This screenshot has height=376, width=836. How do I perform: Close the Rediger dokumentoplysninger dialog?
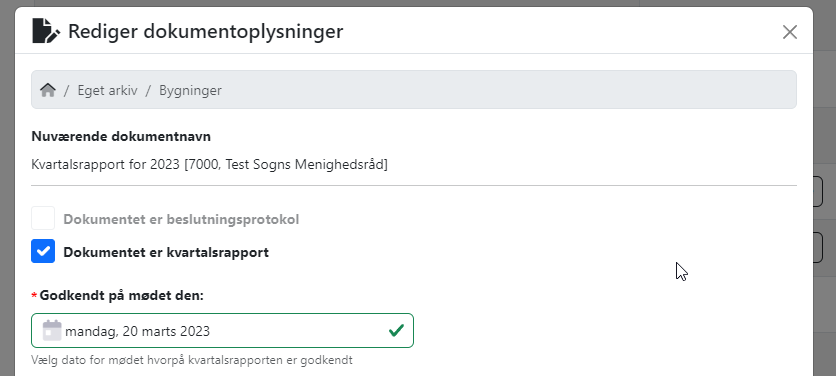789,32
